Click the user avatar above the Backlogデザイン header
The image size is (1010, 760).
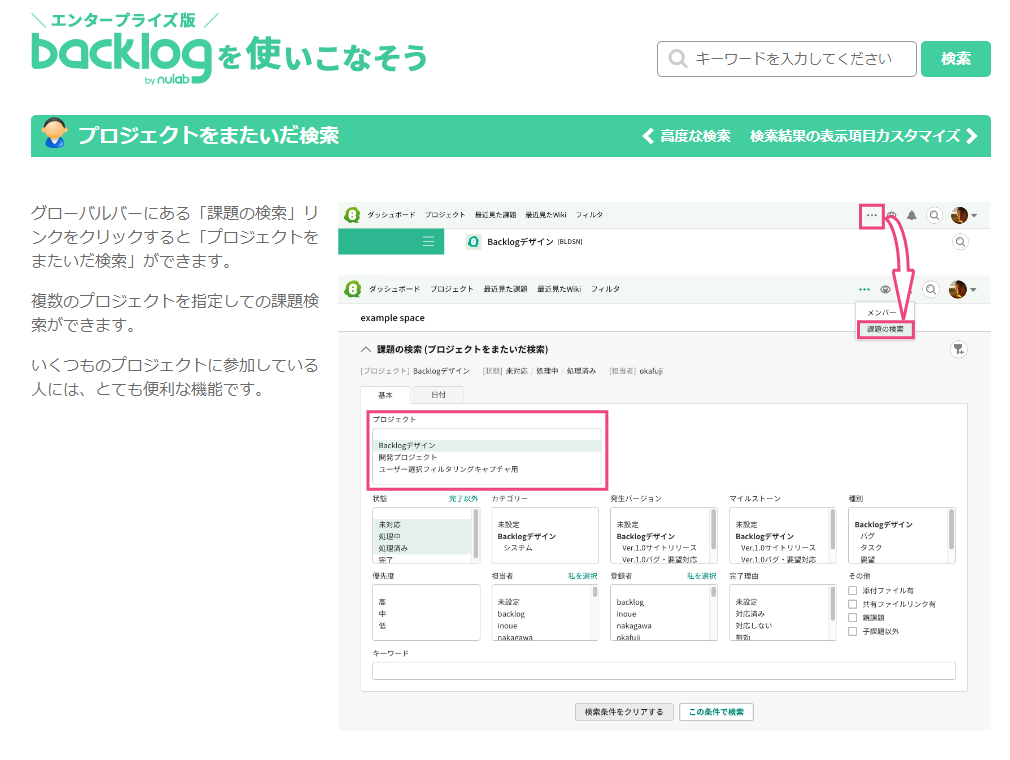[x=959, y=215]
